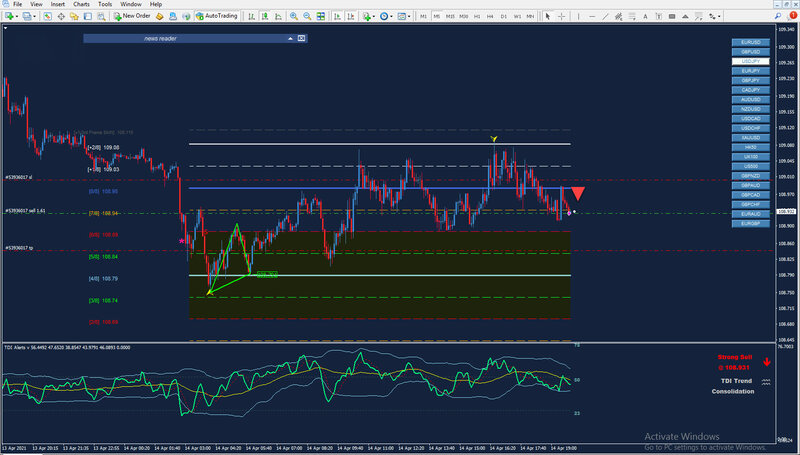Click the Zoom In magnifier icon
This screenshot has width=800, height=455.
point(294,16)
